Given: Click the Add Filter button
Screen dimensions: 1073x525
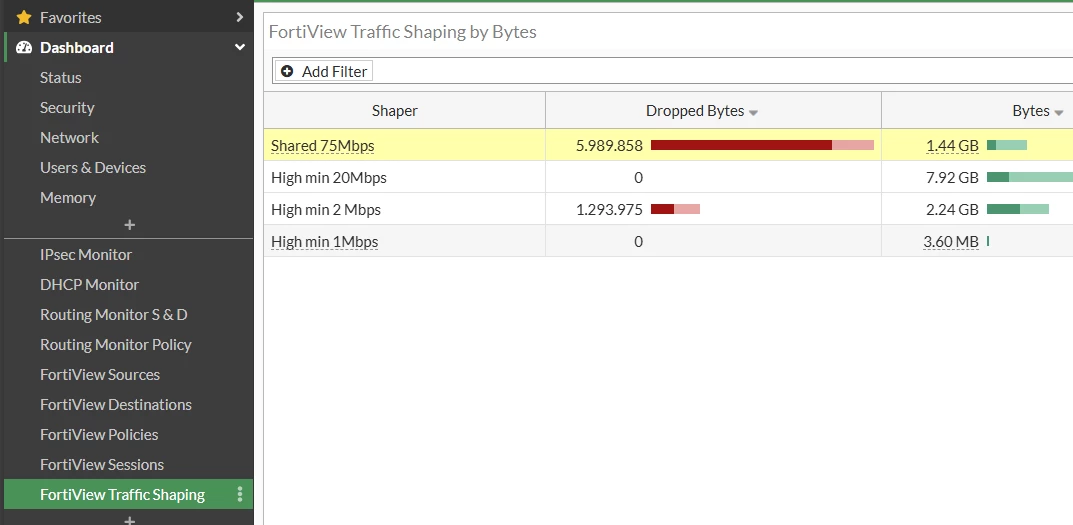Looking at the screenshot, I should [324, 71].
